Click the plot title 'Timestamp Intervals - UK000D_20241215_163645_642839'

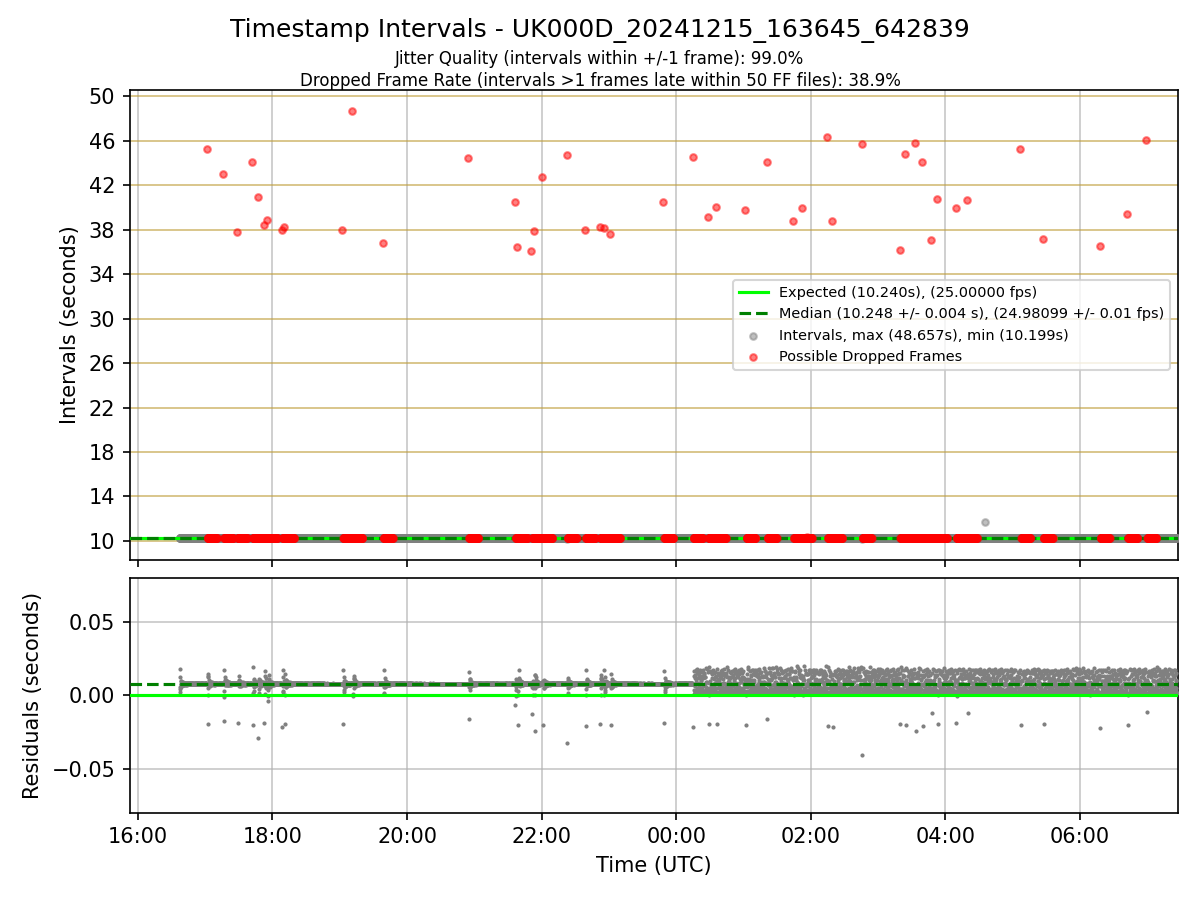(x=600, y=29)
